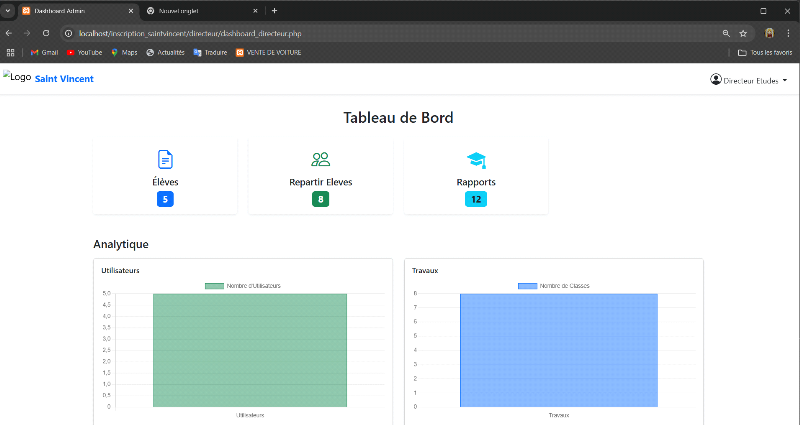The image size is (800, 425).
Task: Bookmark this page with star icon
Action: (743, 34)
